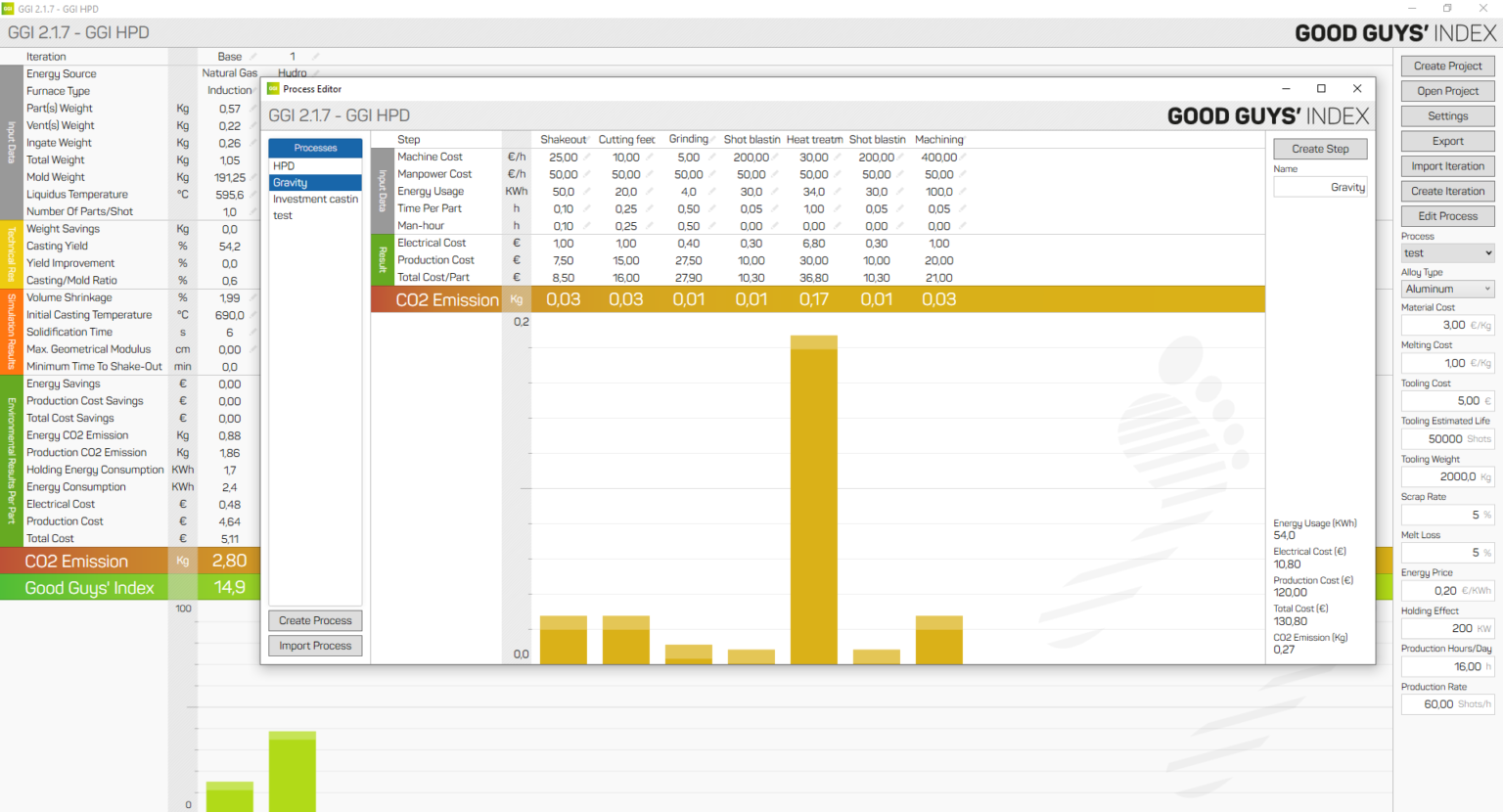This screenshot has height=812, width=1503.
Task: Click pencil icon beside Part(s) Weight value
Action: pos(253,109)
